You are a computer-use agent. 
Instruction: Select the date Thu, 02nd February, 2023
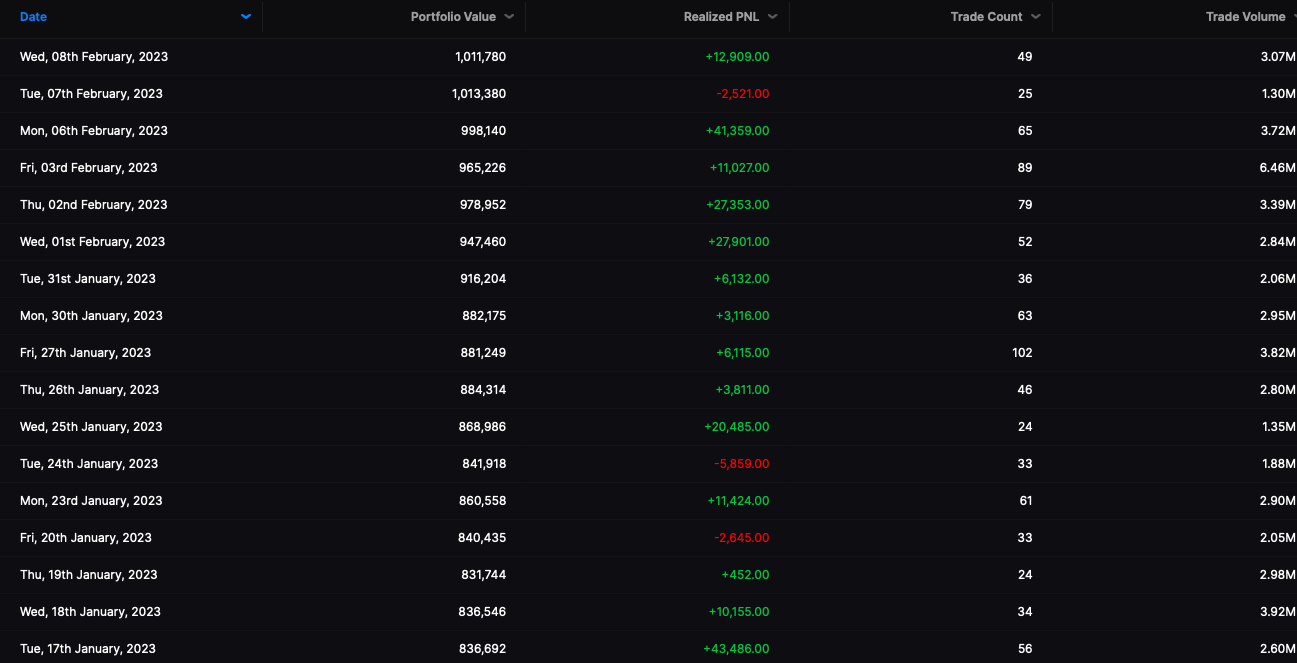tap(94, 205)
